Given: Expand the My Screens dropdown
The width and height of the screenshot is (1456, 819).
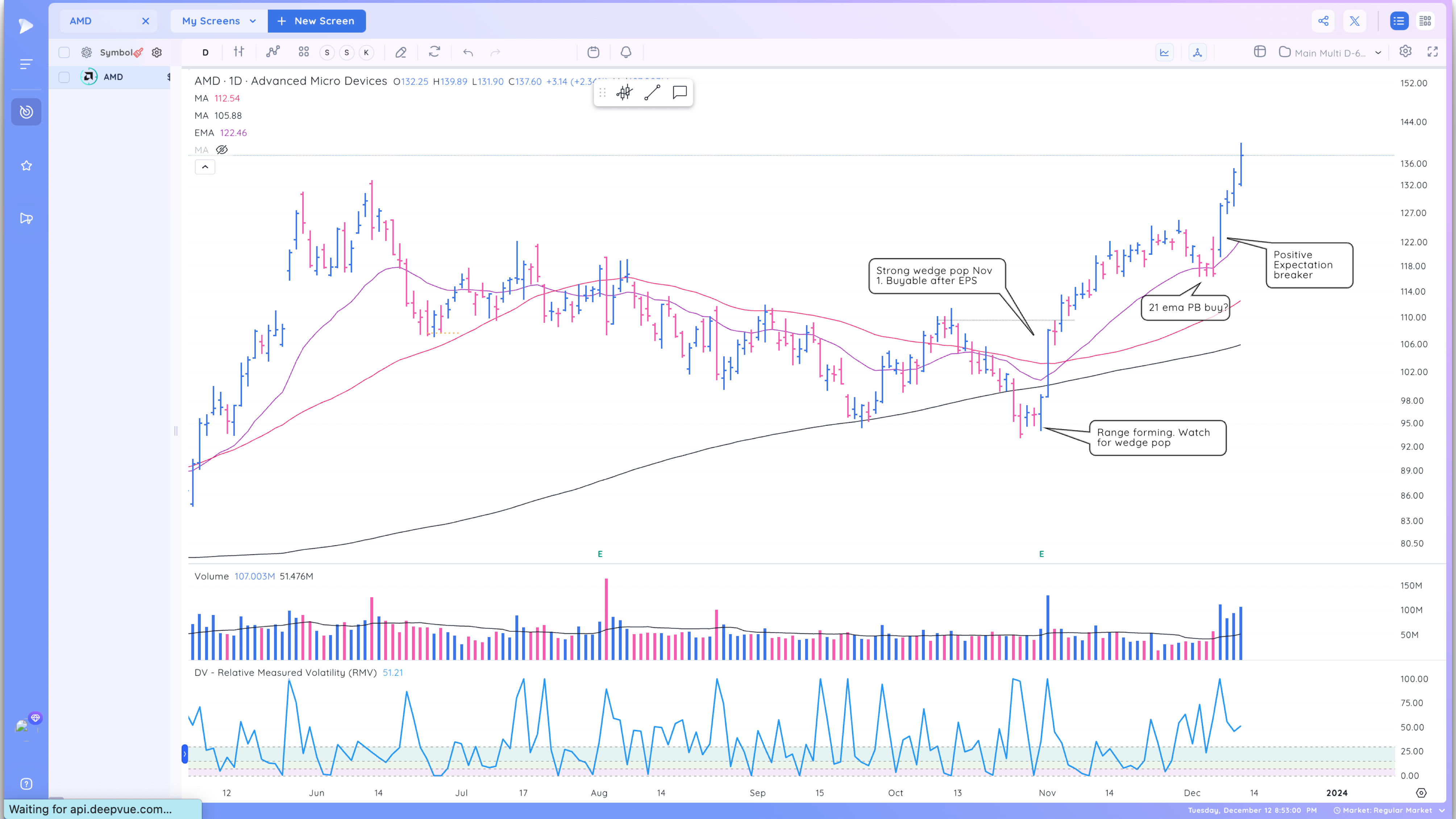Looking at the screenshot, I should [219, 21].
